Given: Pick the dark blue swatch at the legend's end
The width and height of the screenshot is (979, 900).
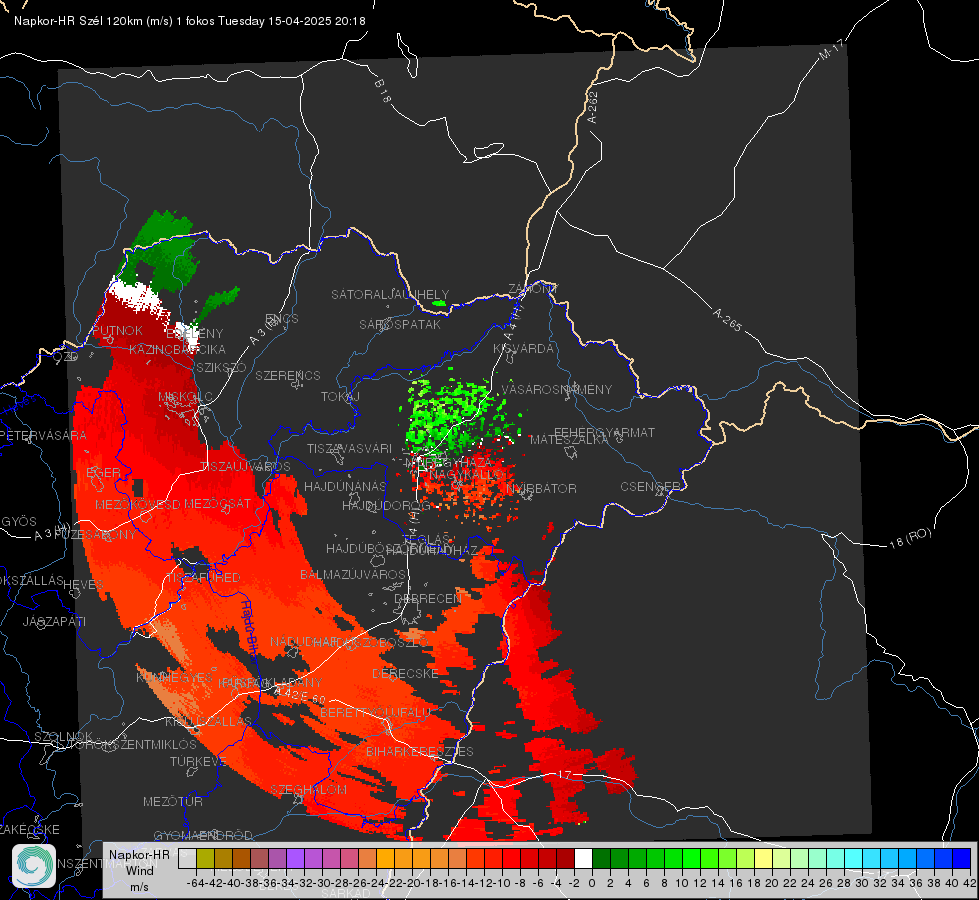Looking at the screenshot, I should click(962, 858).
